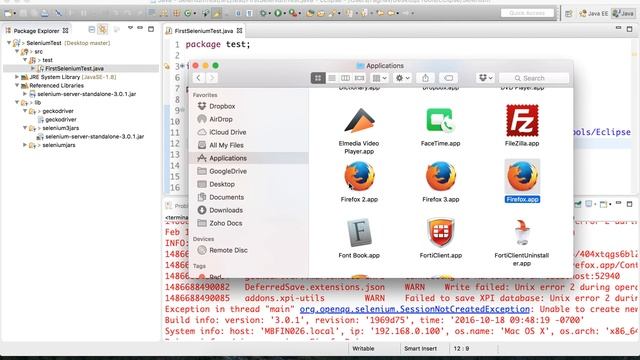Switch to FirstSeleniumTest.java editor tab
The width and height of the screenshot is (640, 360).
pyautogui.click(x=203, y=31)
